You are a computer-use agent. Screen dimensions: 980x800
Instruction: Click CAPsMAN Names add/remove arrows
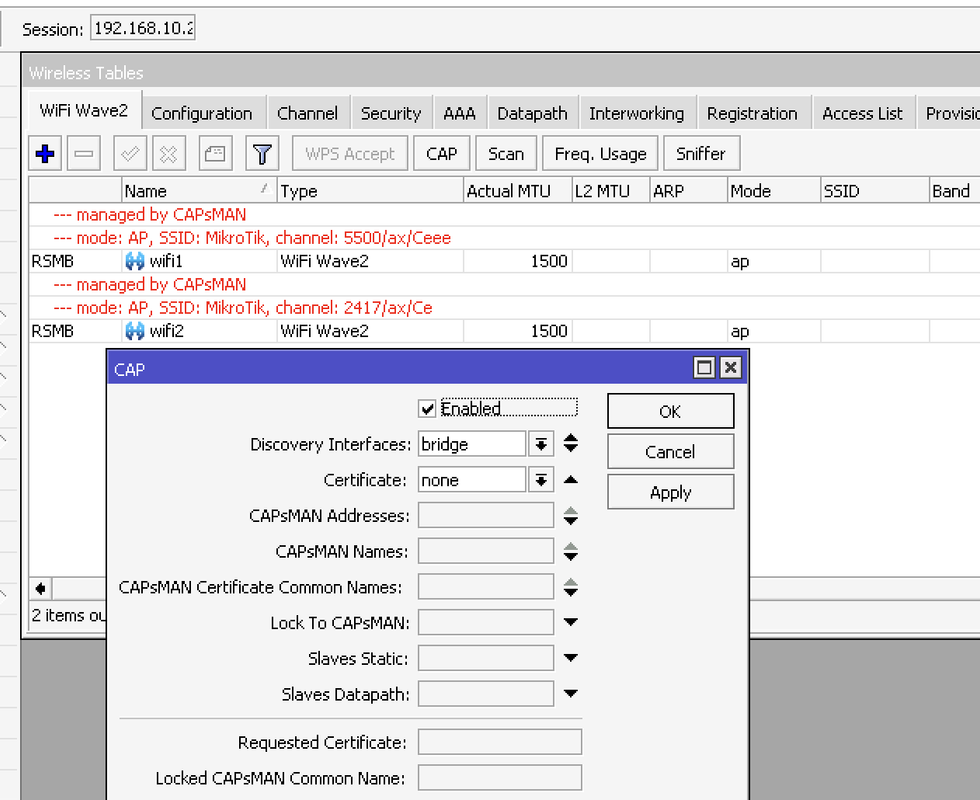click(x=570, y=551)
